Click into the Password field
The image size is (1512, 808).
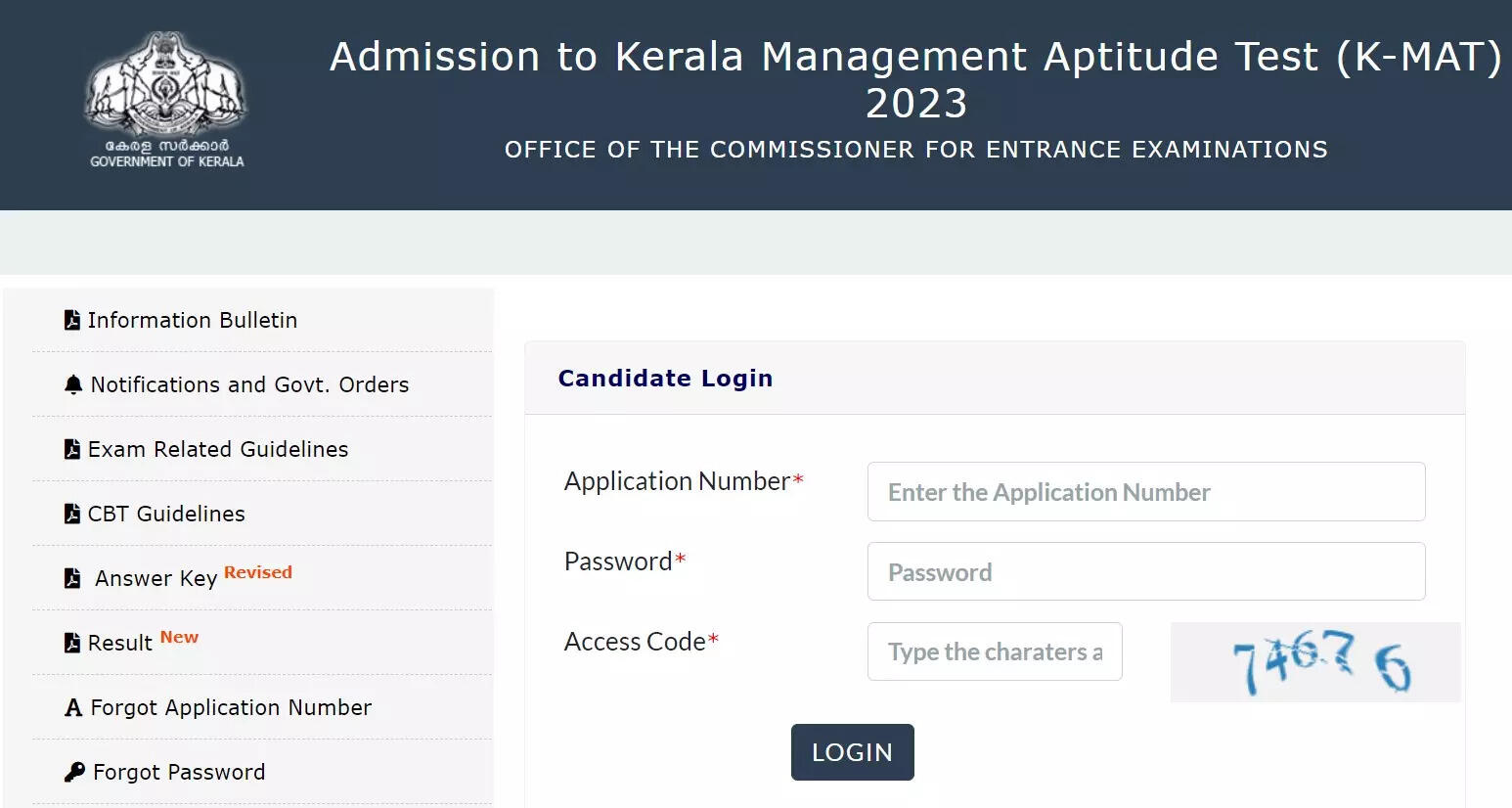(1145, 571)
